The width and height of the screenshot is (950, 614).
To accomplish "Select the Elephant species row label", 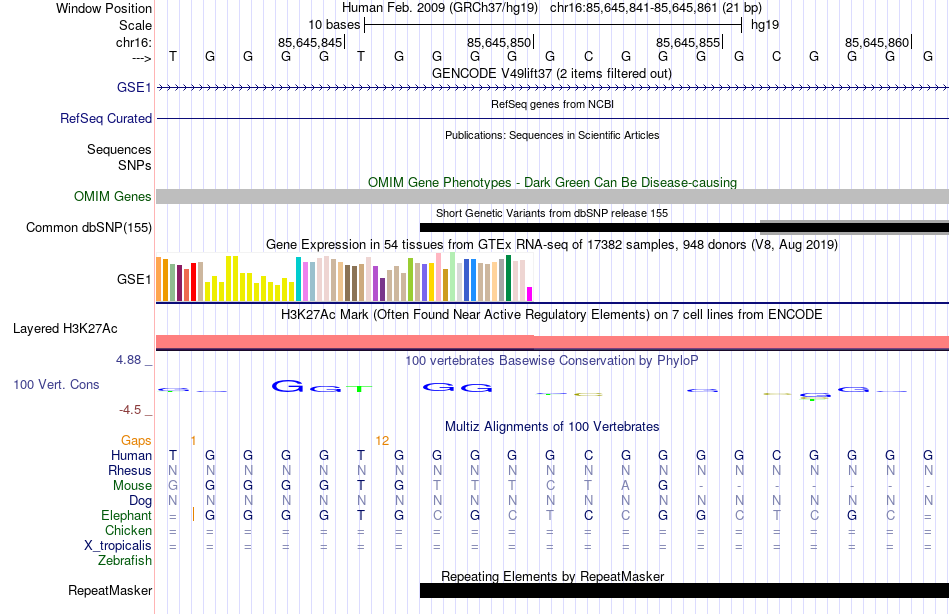I will tap(127, 515).
